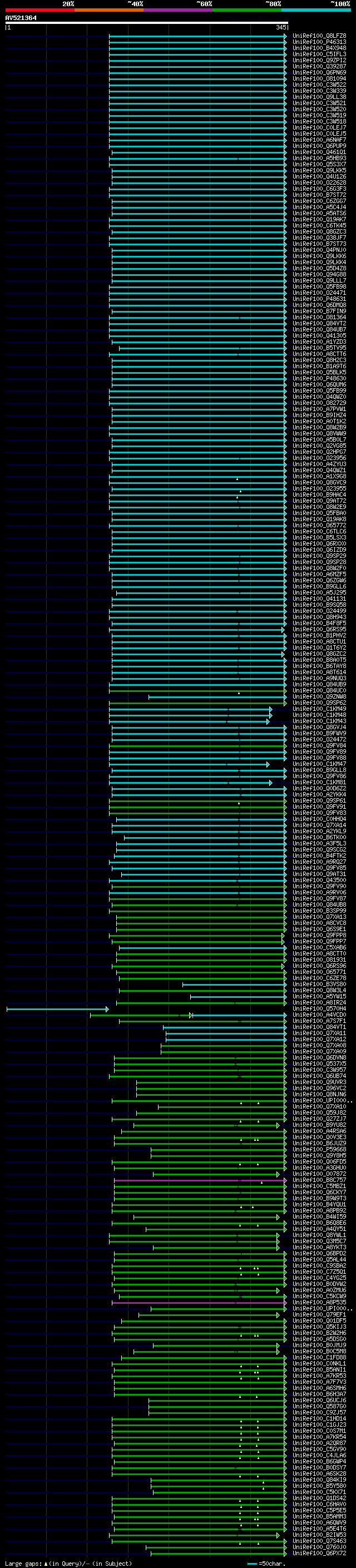Select label UniRef100_A8IR24
Image resolution: width=356 pixels, height=1568 pixels.
(x=319, y=1002)
